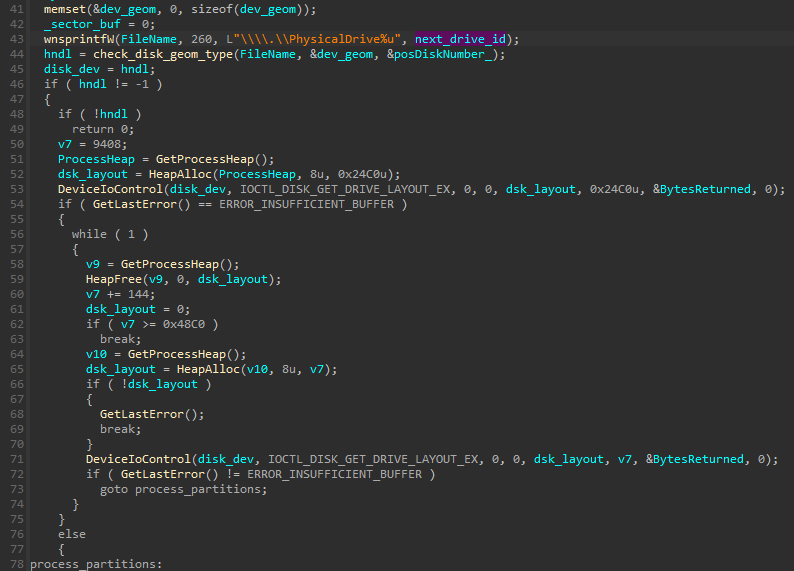Click the while keyword
Viewport: 794px width, 571px height.
pyautogui.click(x=91, y=234)
